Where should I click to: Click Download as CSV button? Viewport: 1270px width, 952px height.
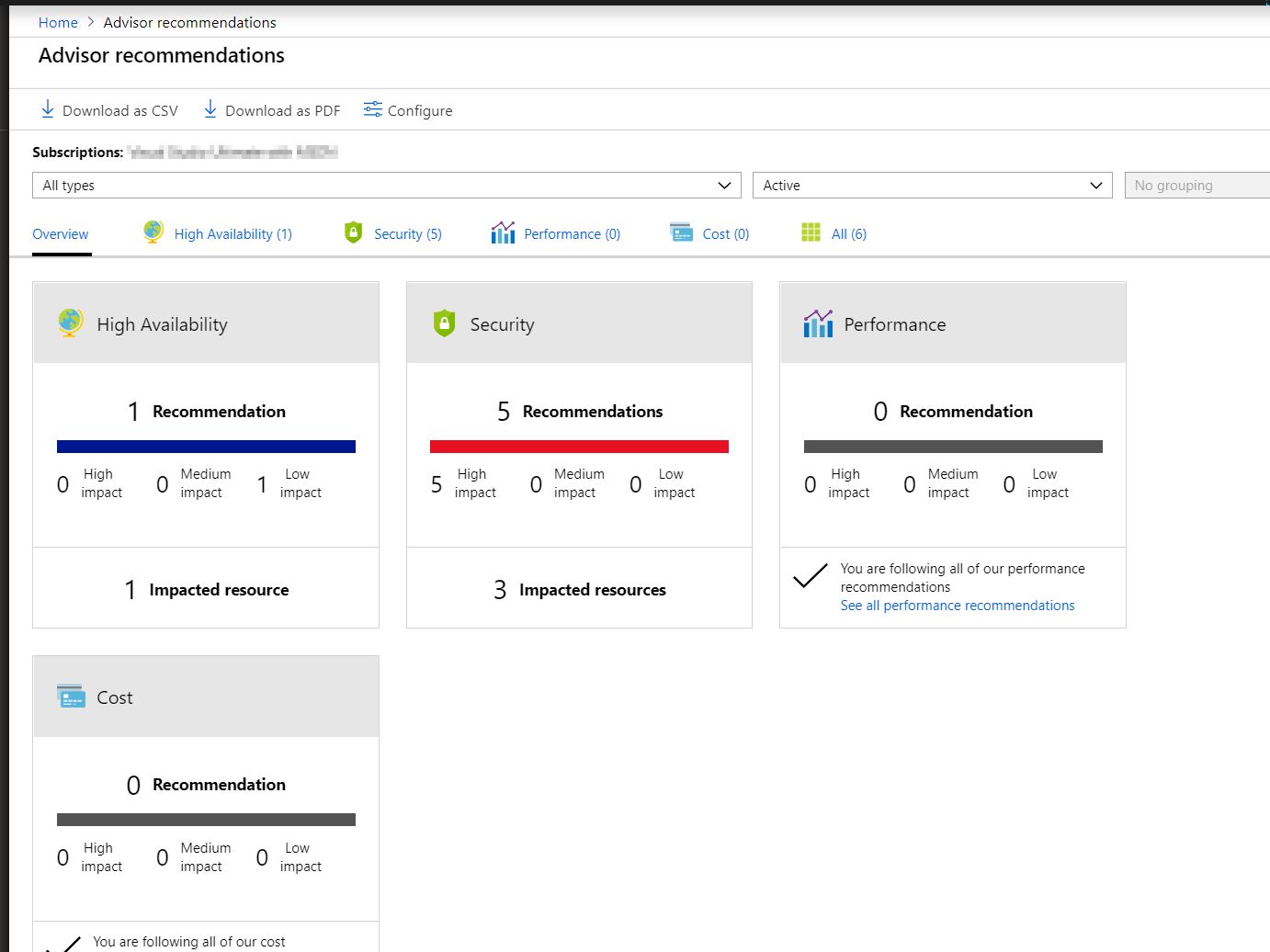[109, 110]
